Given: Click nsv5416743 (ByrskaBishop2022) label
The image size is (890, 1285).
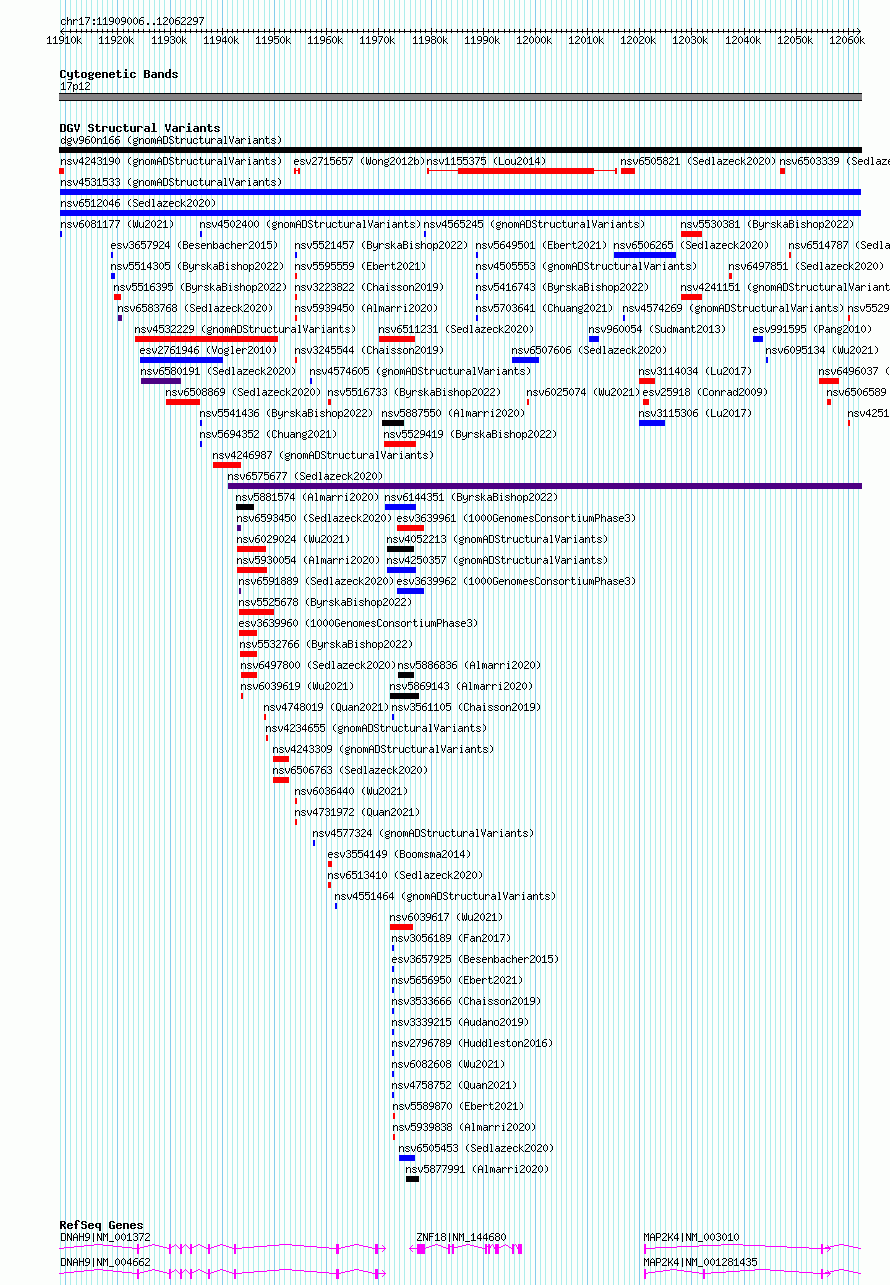Looking at the screenshot, I should 562,287.
